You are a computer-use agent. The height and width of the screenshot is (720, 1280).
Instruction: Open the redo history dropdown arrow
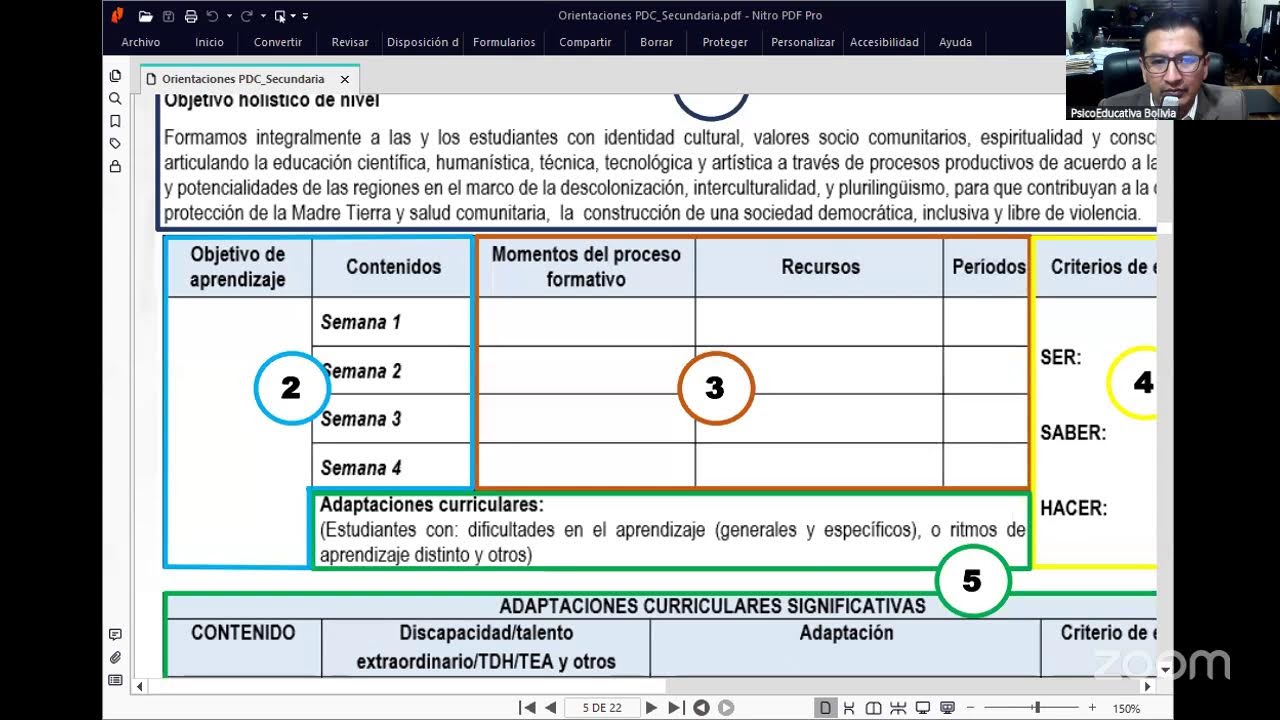point(263,16)
